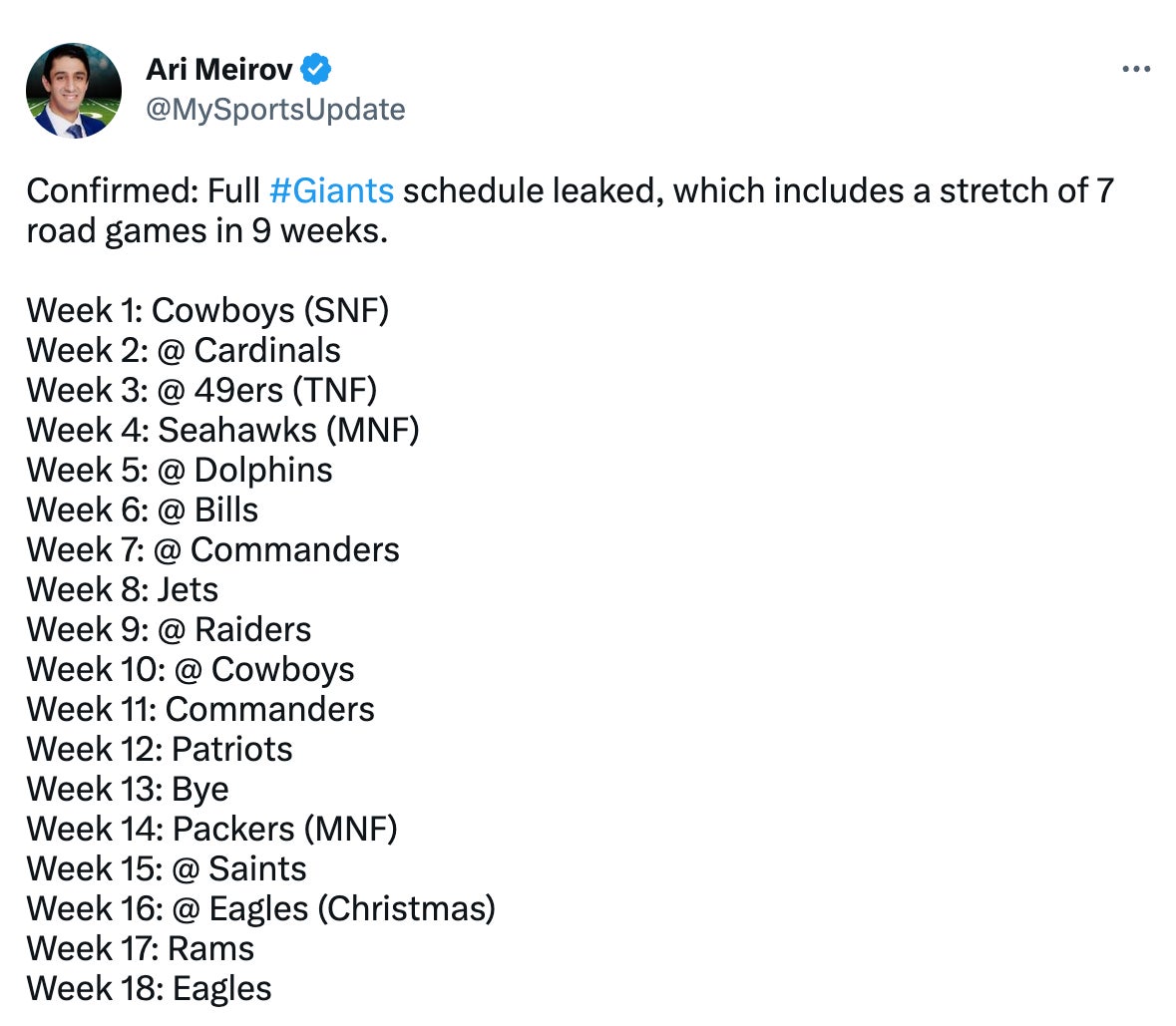Click the Week 13: Bye line
This screenshot has height=1026, width=1176.
coord(128,789)
